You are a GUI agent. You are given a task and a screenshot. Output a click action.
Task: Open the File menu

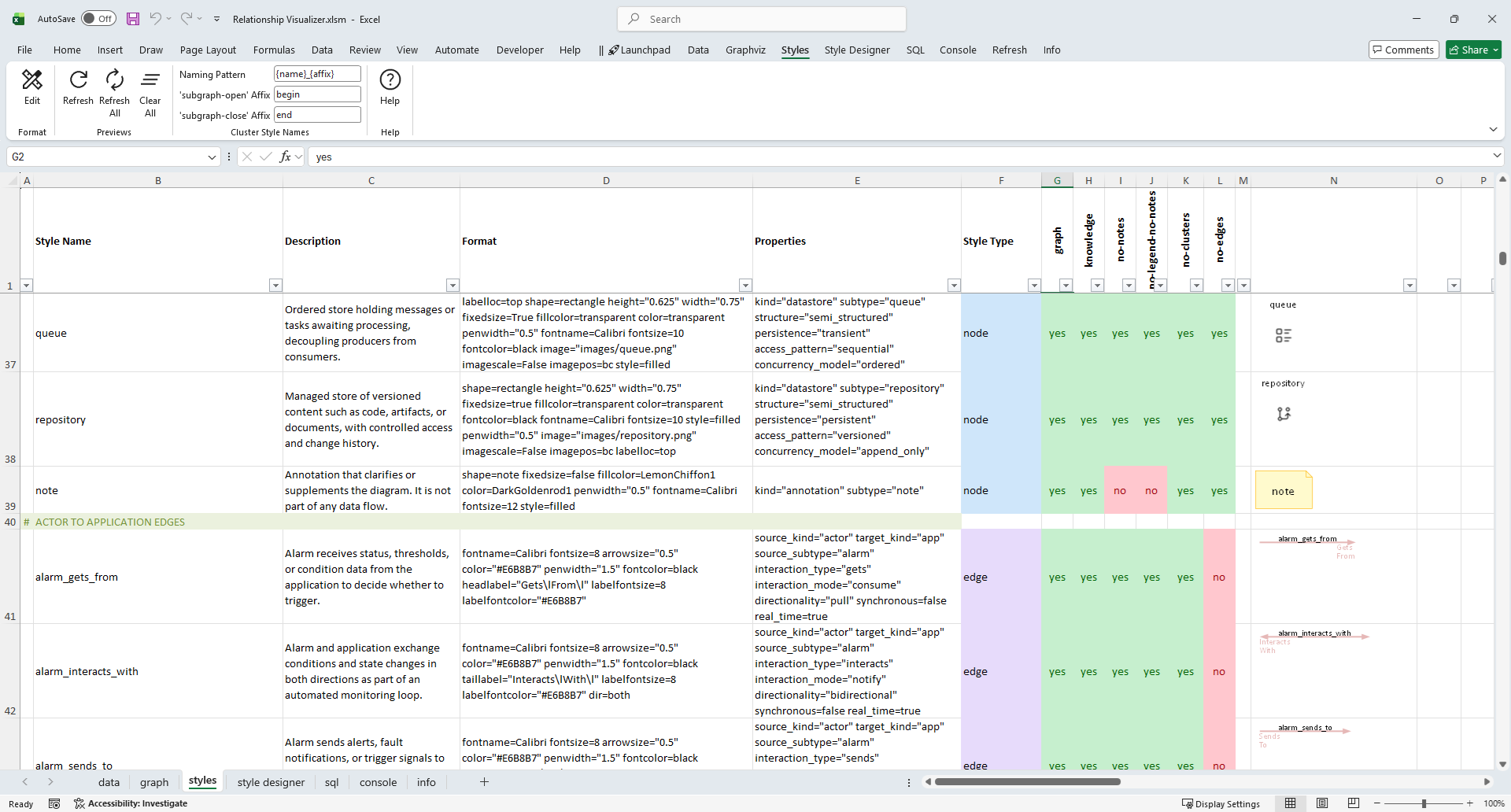tap(24, 50)
